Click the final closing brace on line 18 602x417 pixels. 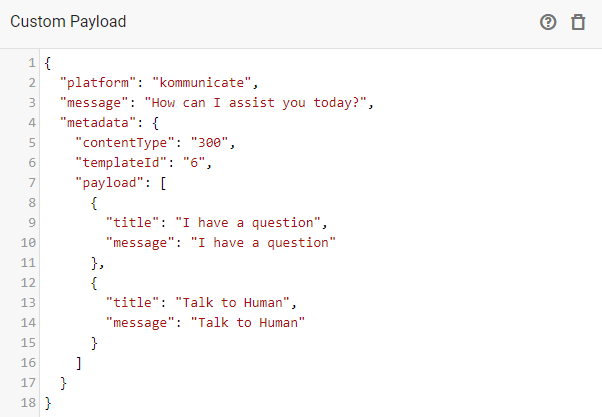(48, 404)
